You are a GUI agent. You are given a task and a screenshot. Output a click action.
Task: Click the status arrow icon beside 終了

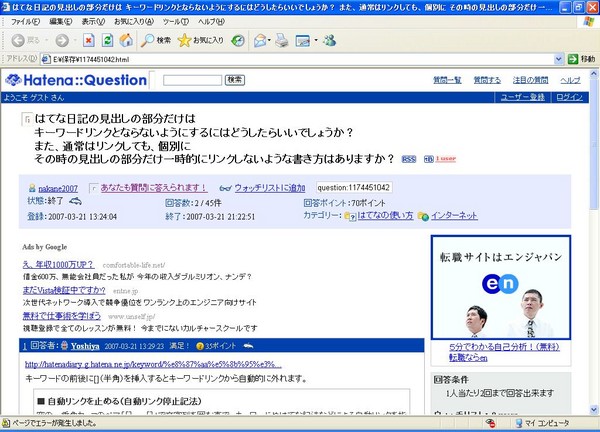click(75, 201)
